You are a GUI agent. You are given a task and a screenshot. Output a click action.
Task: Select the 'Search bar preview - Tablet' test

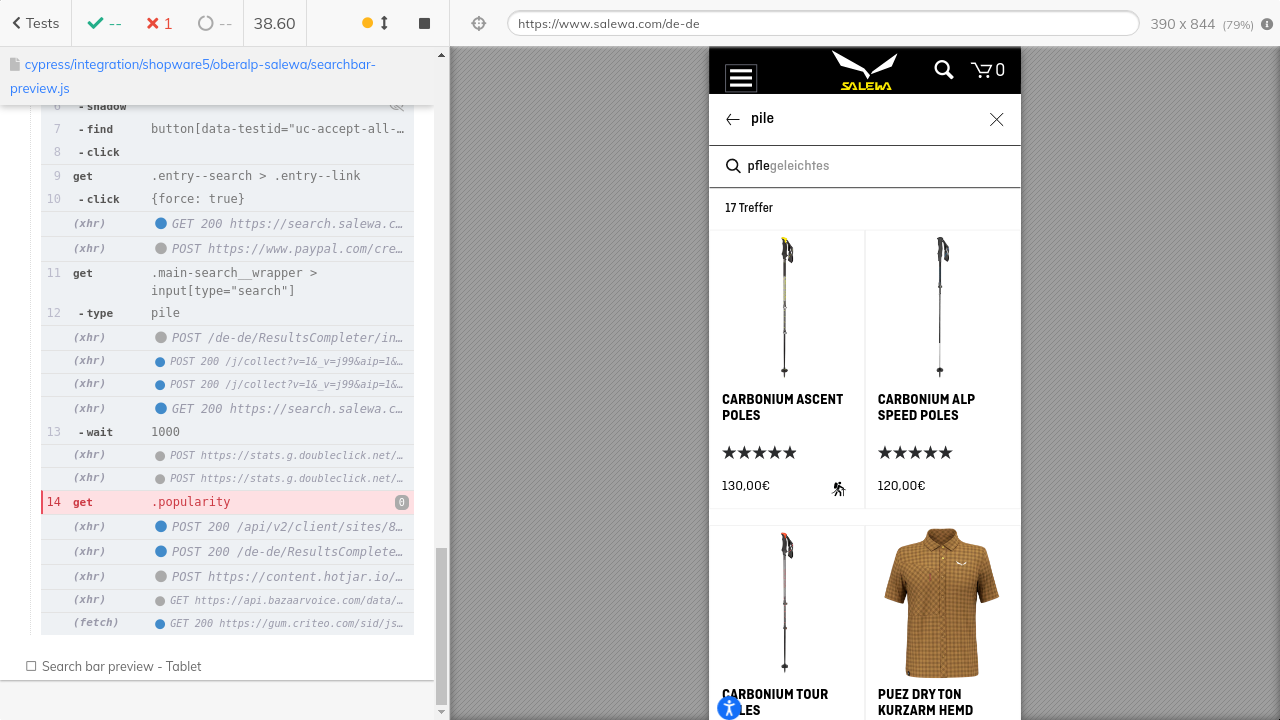121,666
